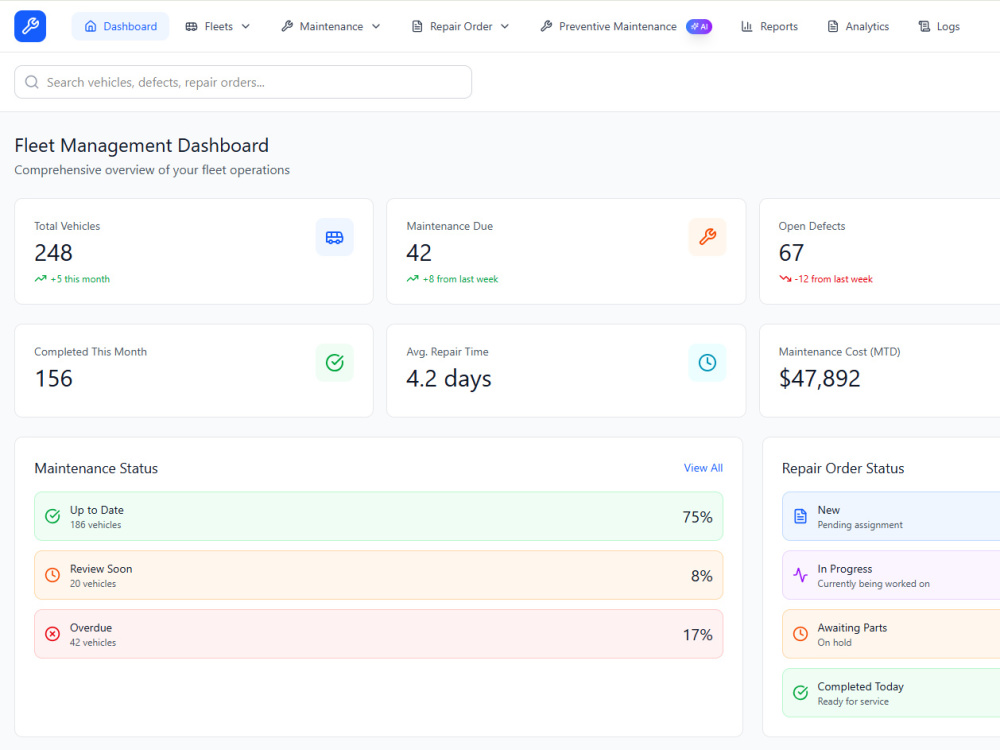Open the Fleets menu
Image resolution: width=1000 pixels, height=750 pixels.
[217, 26]
